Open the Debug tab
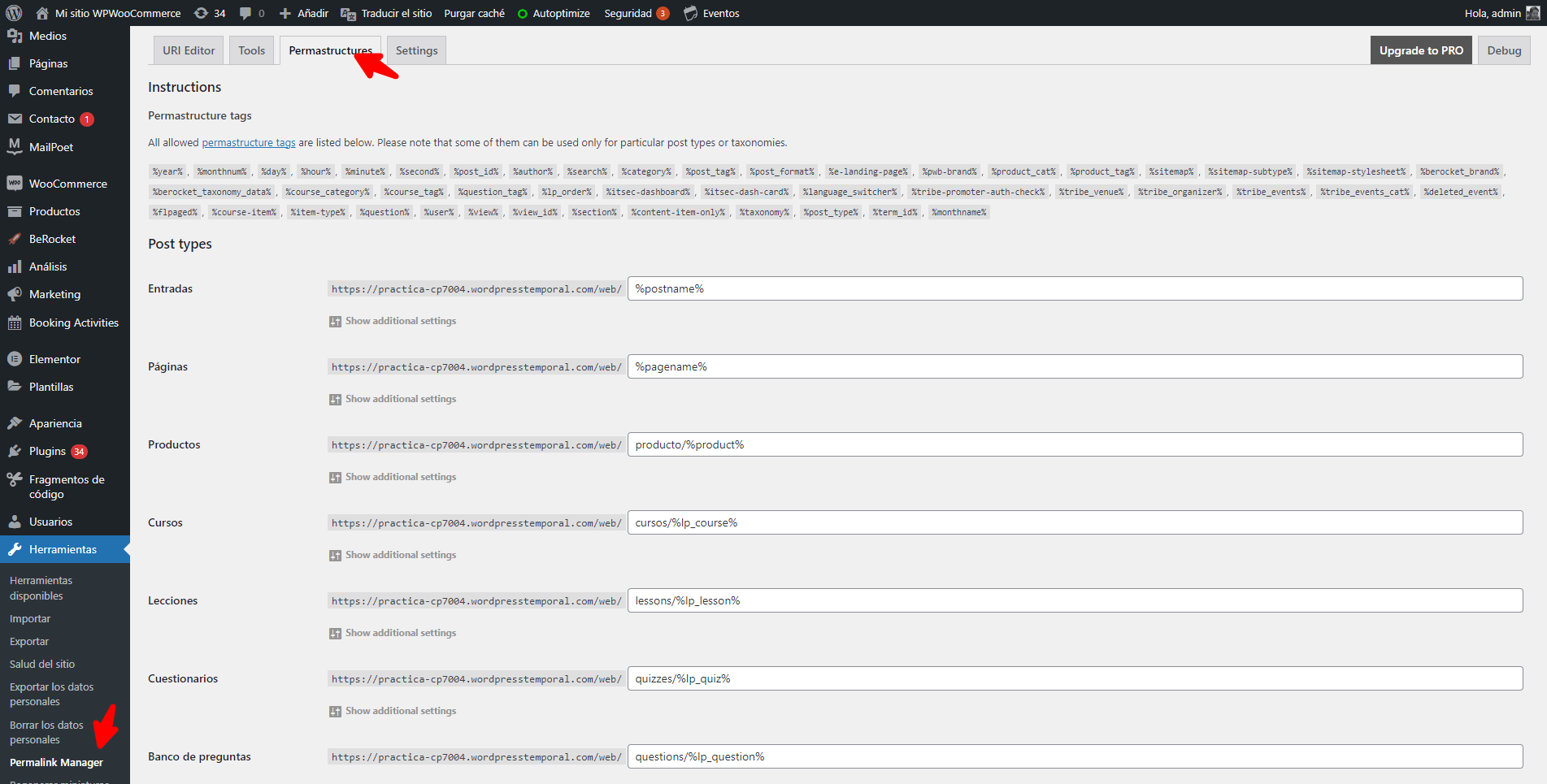 click(x=1504, y=50)
